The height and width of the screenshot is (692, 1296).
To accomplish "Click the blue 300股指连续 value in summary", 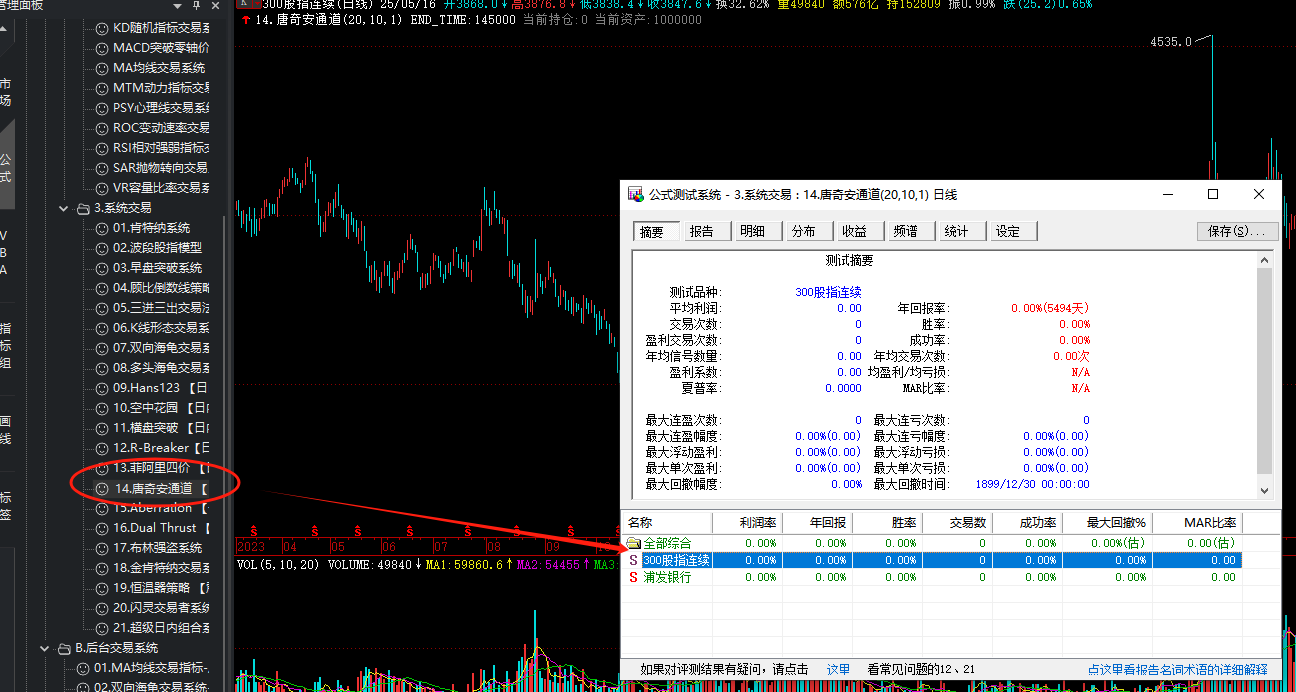I will pos(828,292).
